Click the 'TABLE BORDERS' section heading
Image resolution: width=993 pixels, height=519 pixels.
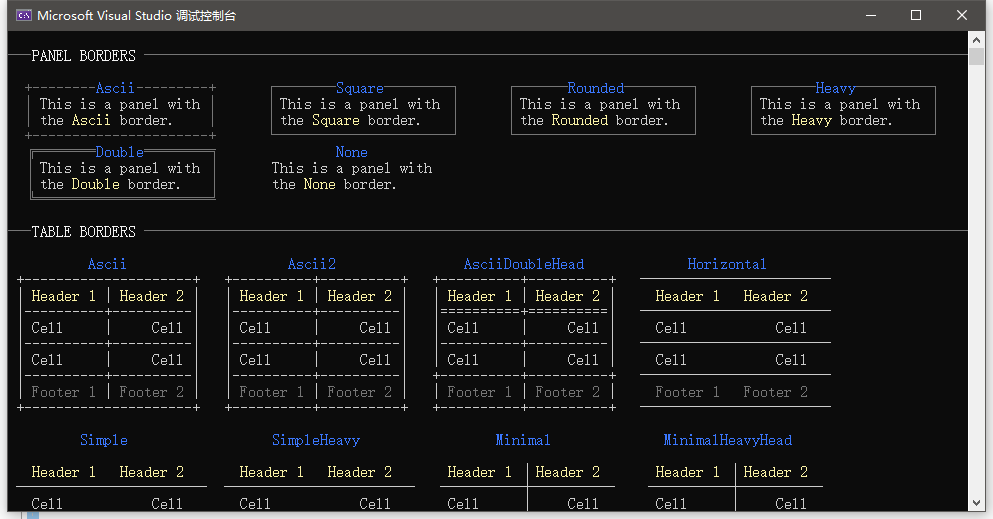pyautogui.click(x=84, y=232)
